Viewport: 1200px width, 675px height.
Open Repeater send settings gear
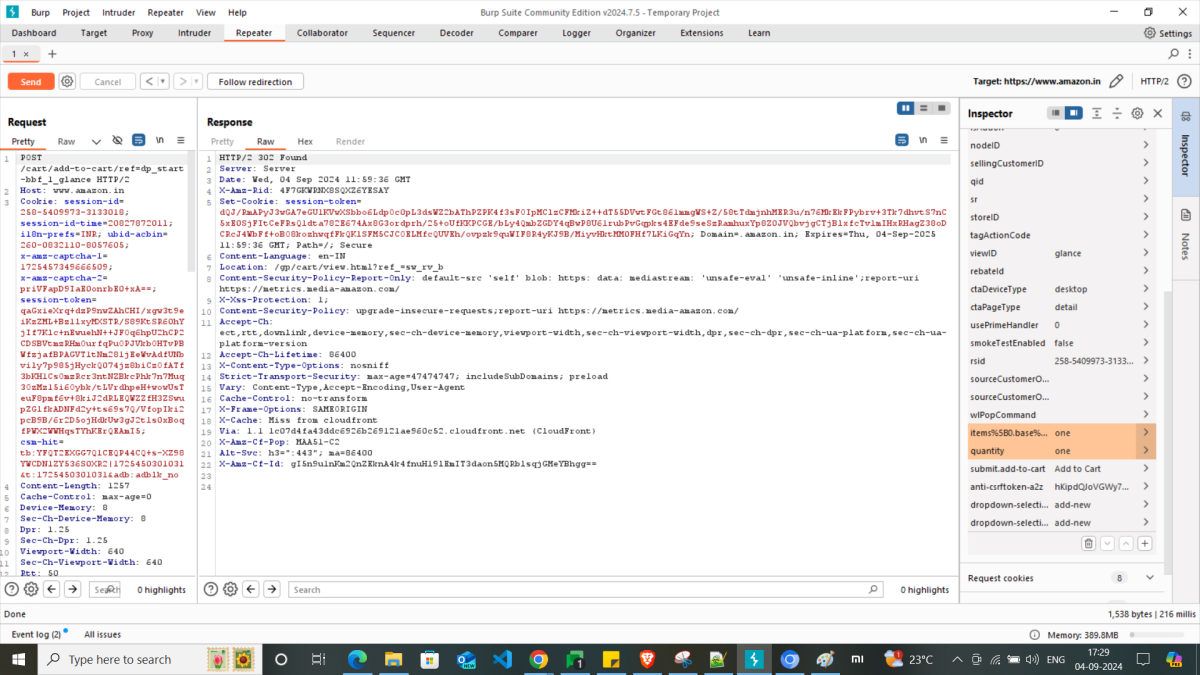(67, 81)
